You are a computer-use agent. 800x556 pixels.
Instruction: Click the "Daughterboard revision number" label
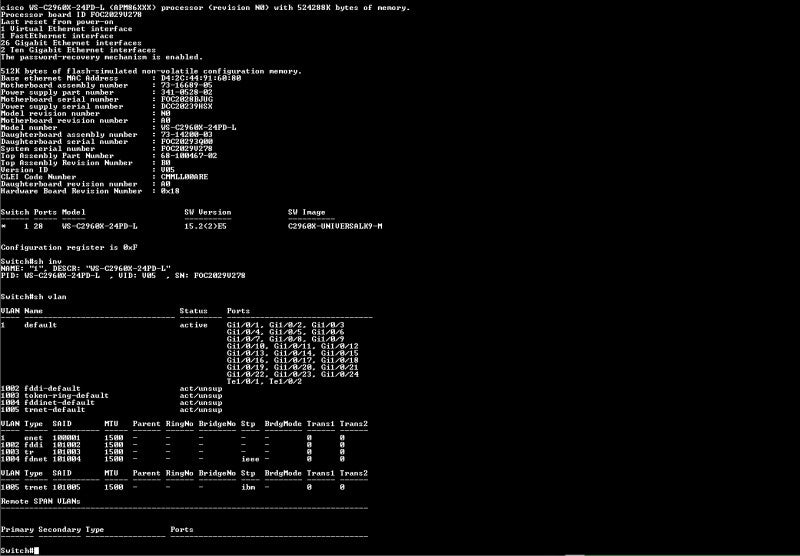click(x=69, y=184)
